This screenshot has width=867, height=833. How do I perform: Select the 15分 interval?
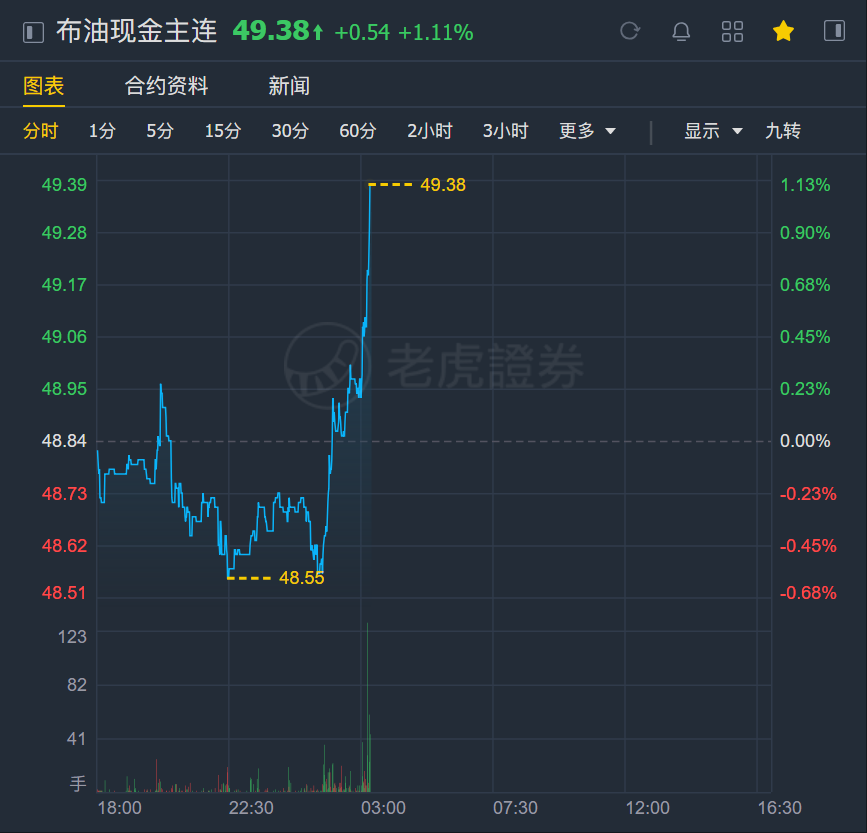[222, 131]
